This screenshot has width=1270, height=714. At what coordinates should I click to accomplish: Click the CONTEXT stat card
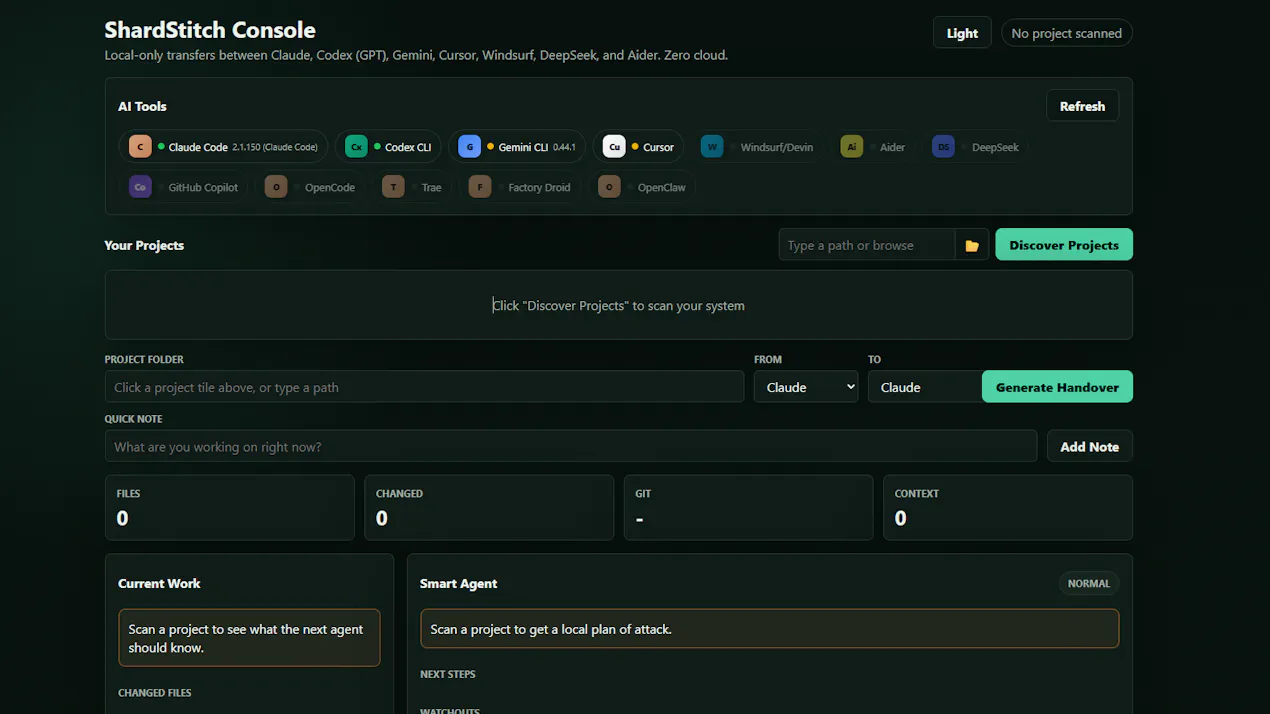point(1008,508)
